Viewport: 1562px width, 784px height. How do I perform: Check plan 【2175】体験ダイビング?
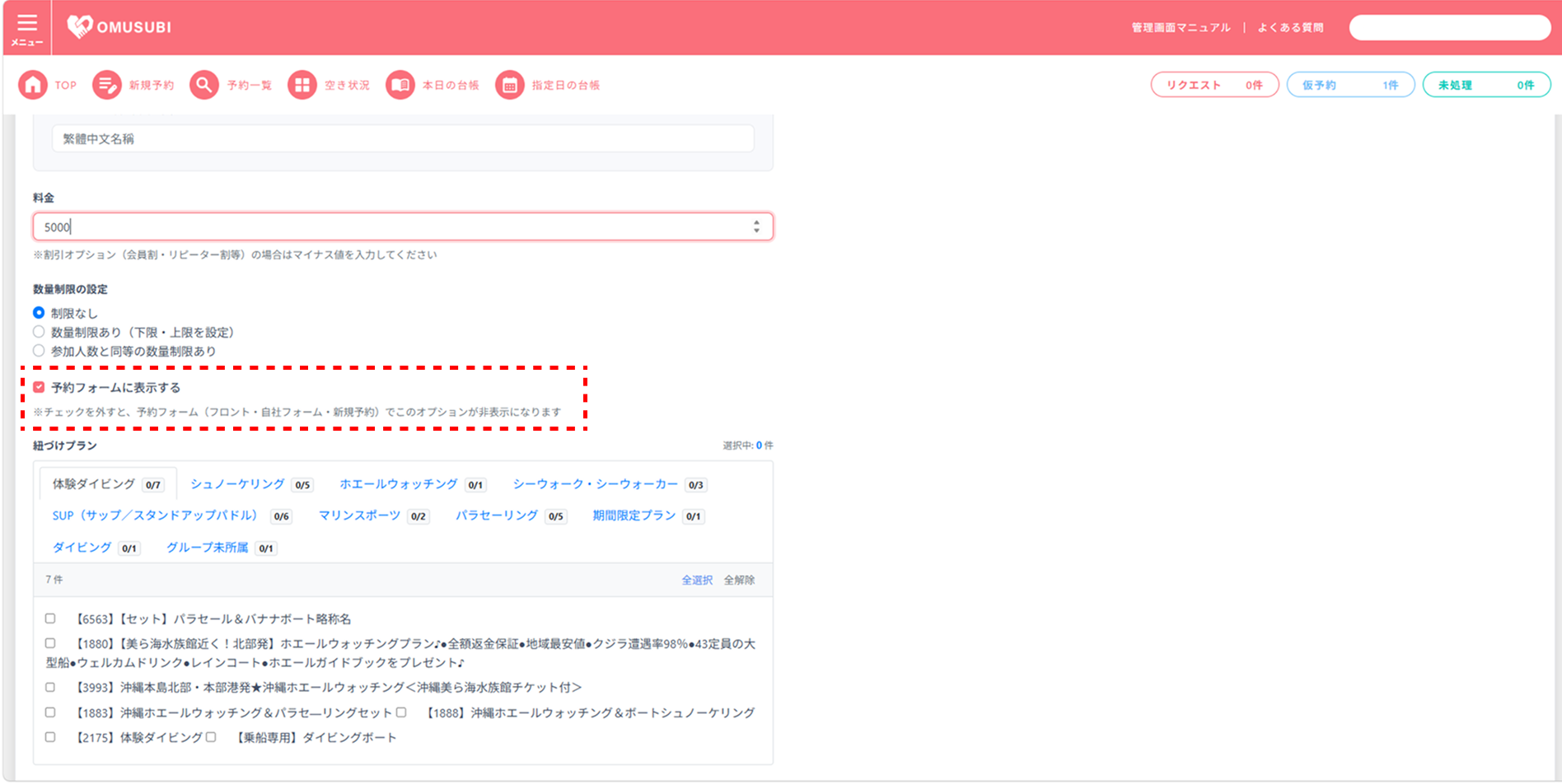point(50,737)
